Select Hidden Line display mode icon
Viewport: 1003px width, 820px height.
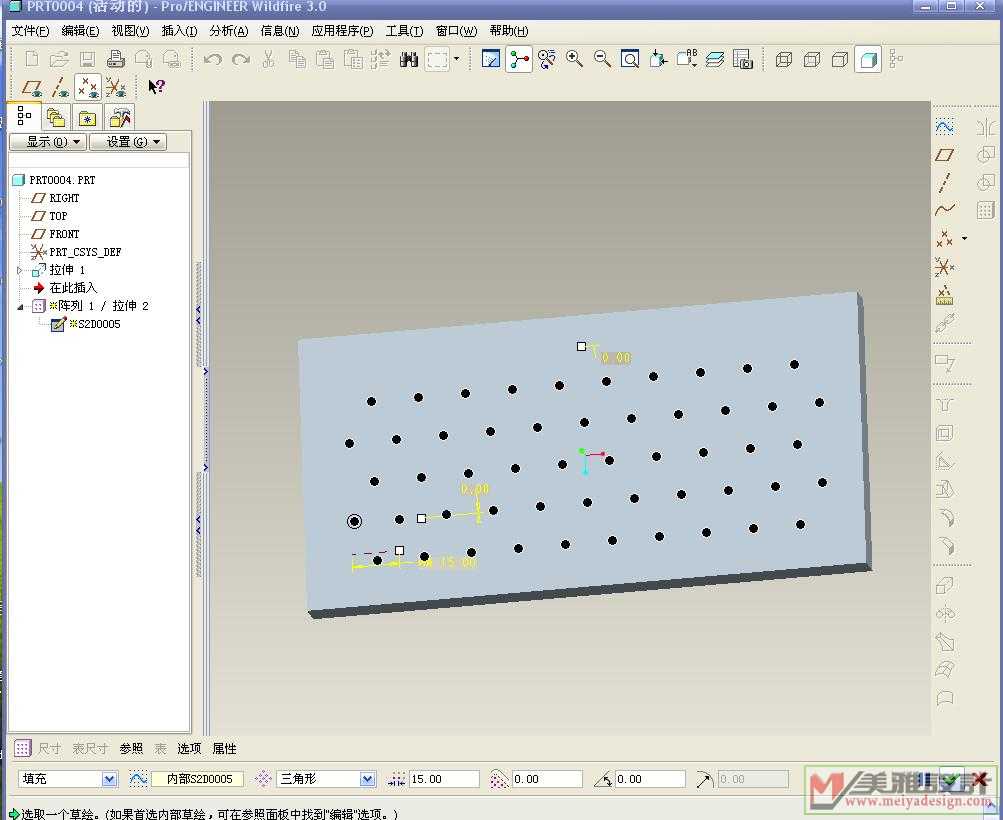point(812,59)
